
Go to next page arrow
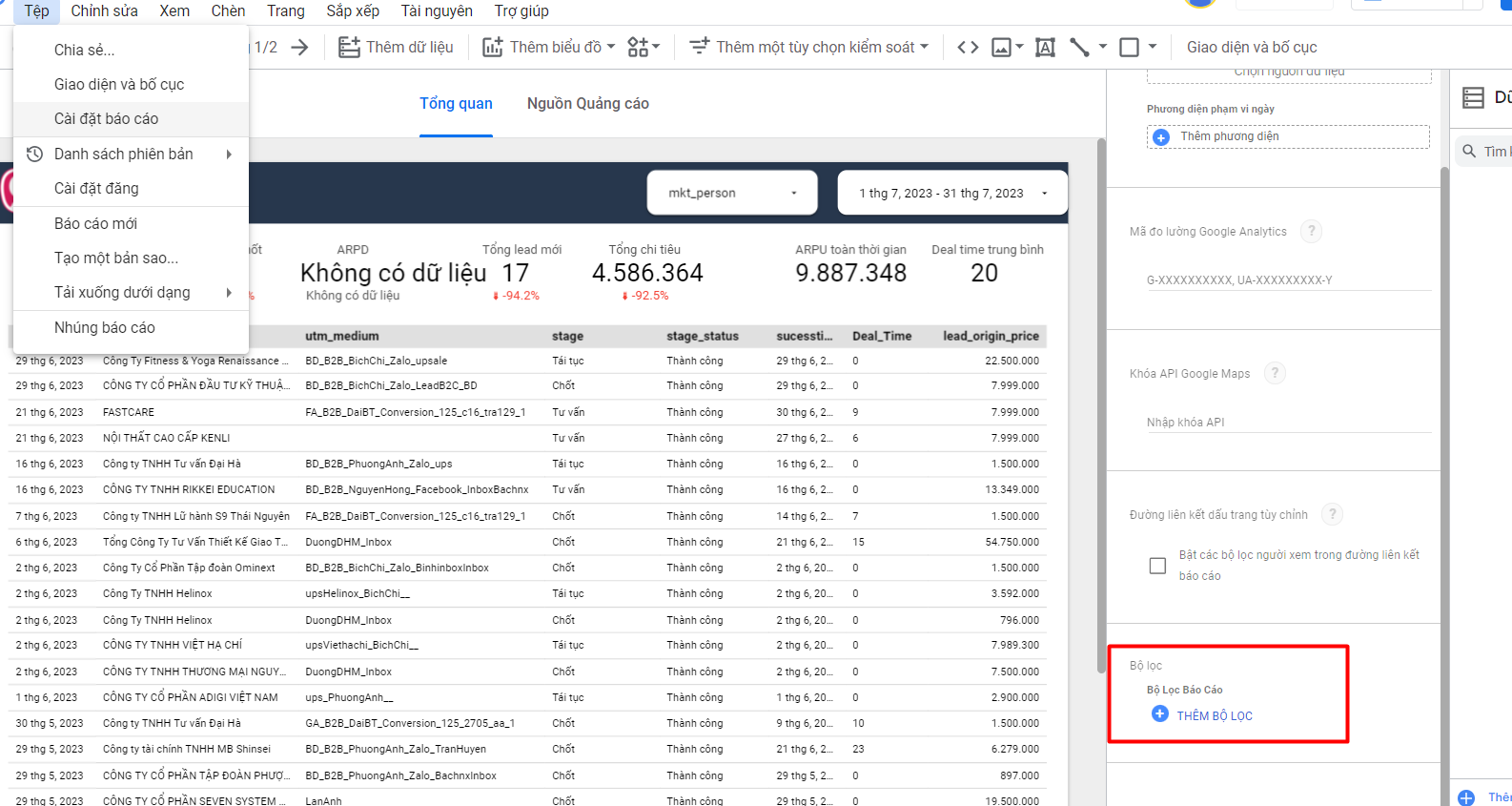pyautogui.click(x=300, y=47)
